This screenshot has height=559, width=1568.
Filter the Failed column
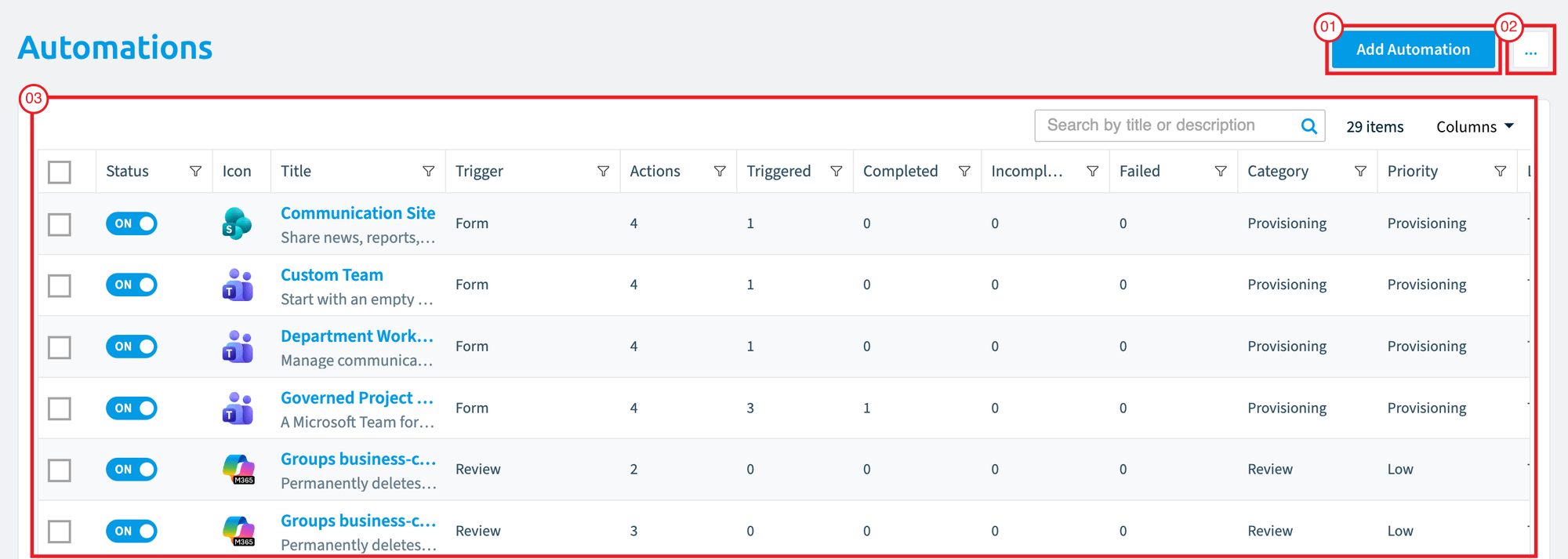[1221, 171]
